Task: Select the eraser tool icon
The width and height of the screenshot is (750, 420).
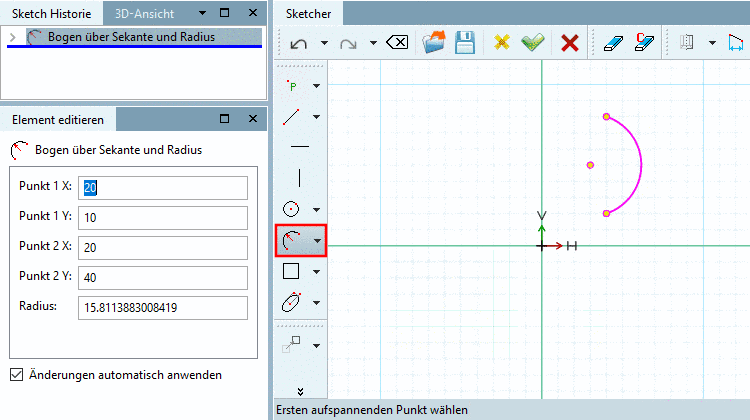Action: [x=613, y=44]
